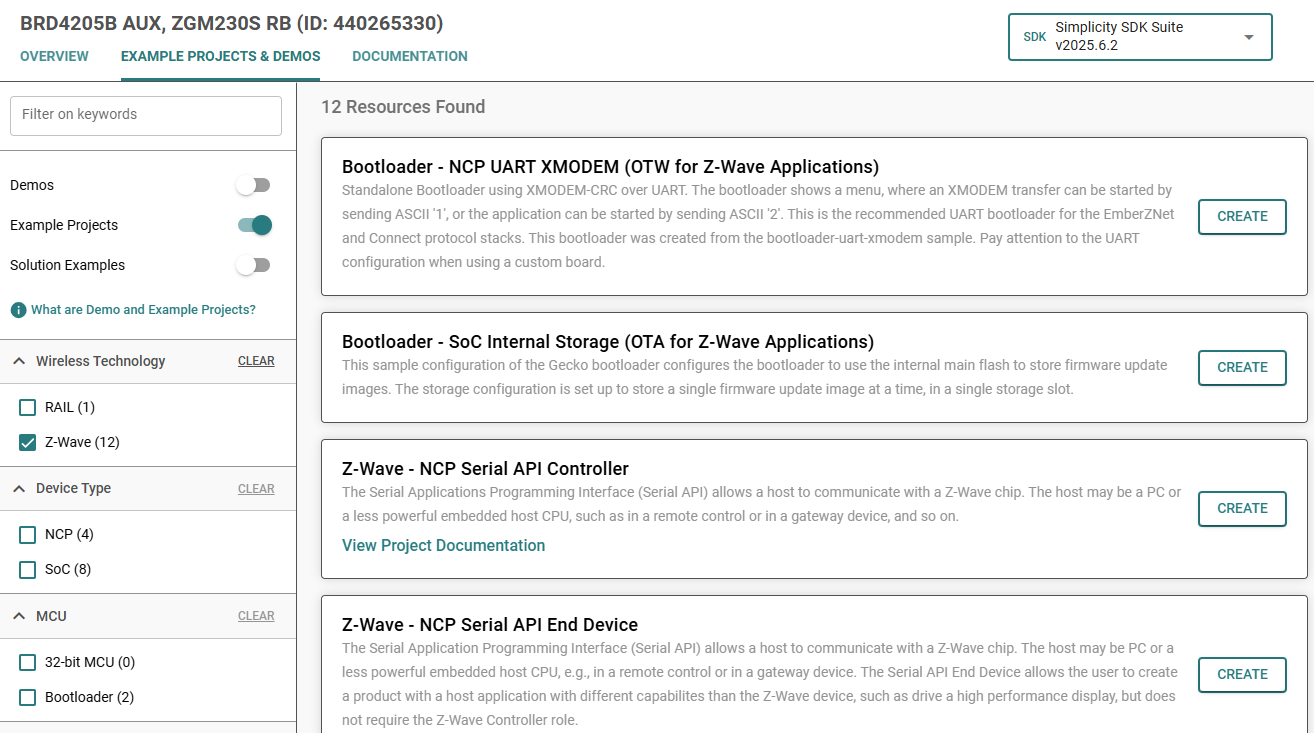Image resolution: width=1314 pixels, height=733 pixels.
Task: Enable the Solution Examples toggle
Action: pyautogui.click(x=253, y=265)
